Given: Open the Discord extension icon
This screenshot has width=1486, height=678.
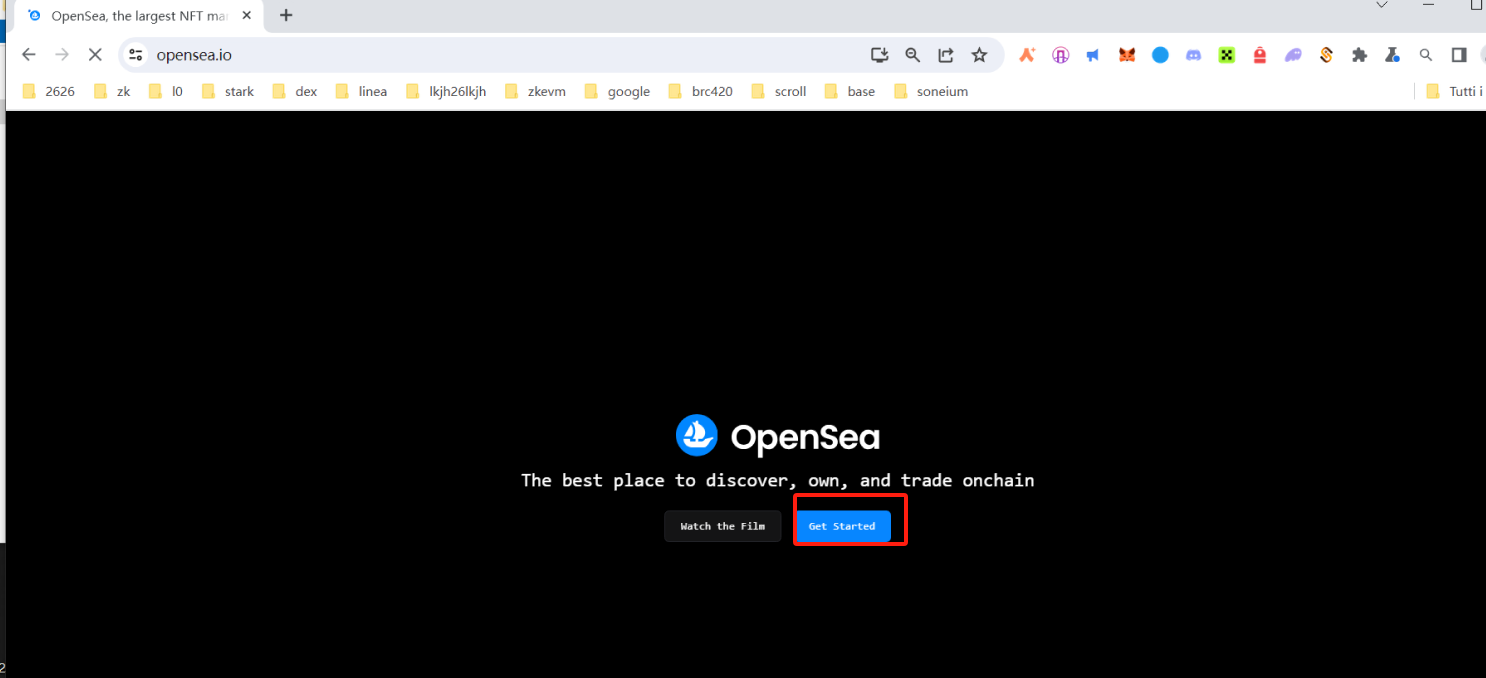Looking at the screenshot, I should coord(1193,55).
